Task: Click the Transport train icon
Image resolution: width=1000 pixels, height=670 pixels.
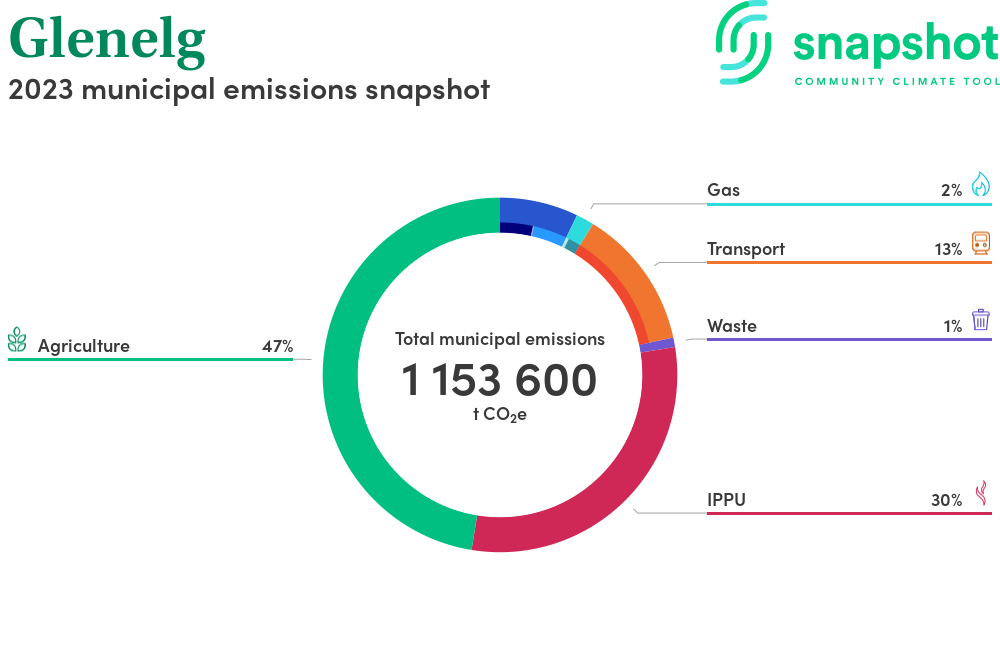Action: [x=980, y=244]
